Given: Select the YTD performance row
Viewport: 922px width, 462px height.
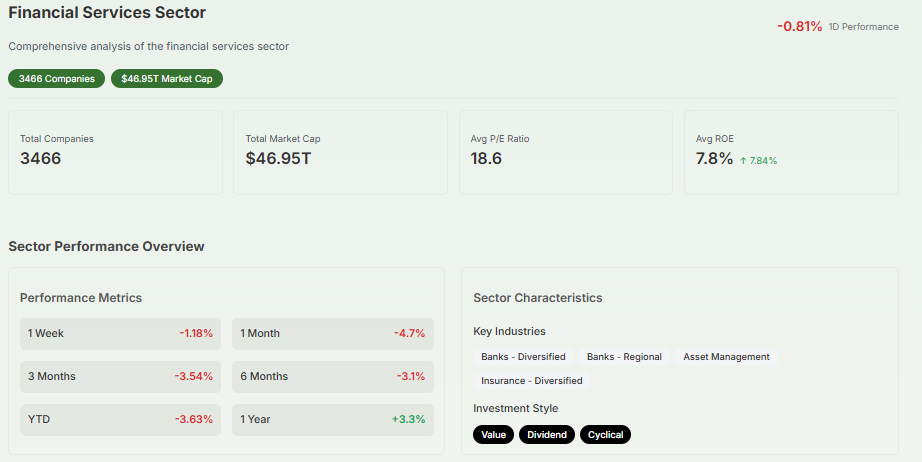Looking at the screenshot, I should pos(120,419).
